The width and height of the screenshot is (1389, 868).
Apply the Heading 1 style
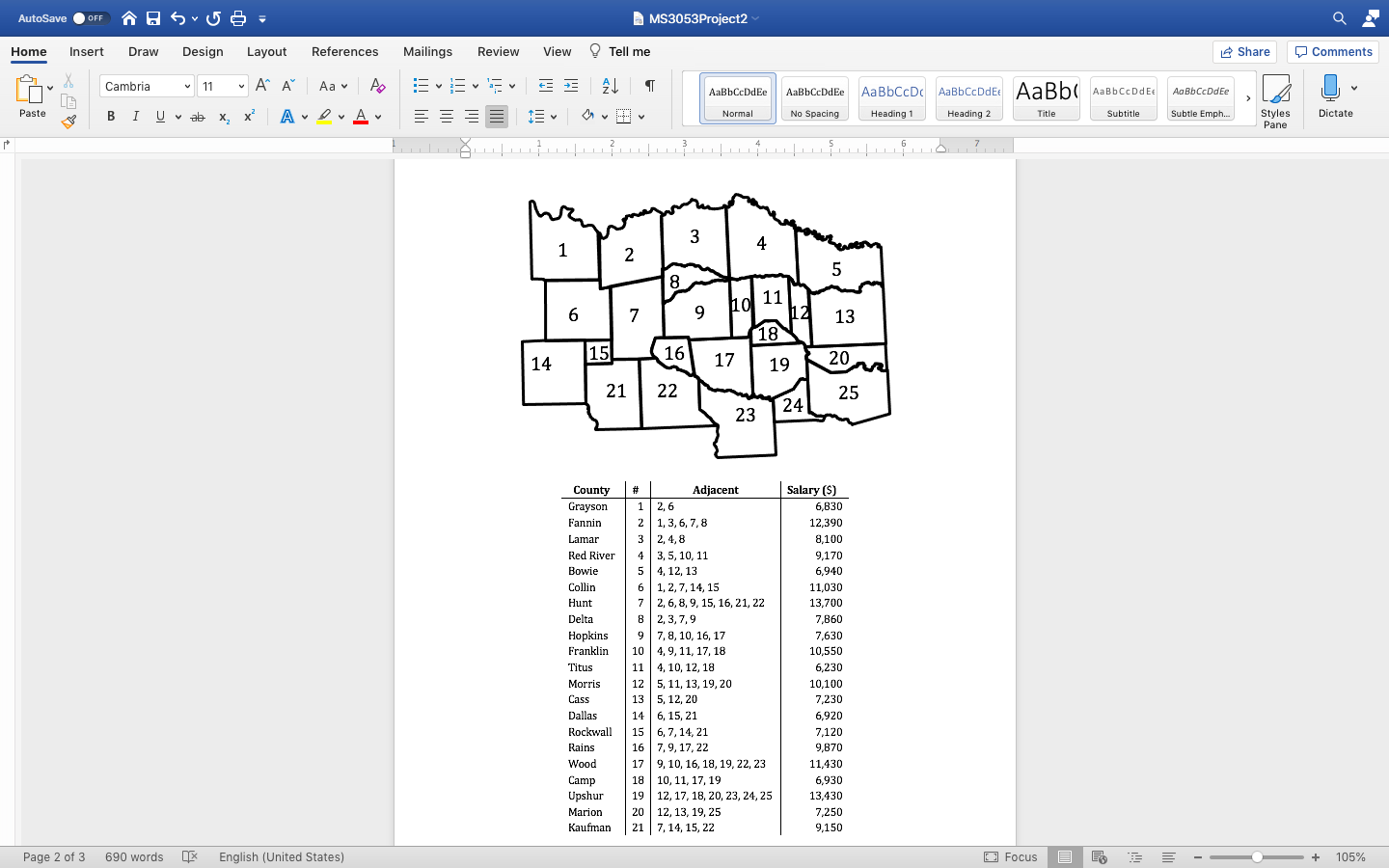point(892,98)
